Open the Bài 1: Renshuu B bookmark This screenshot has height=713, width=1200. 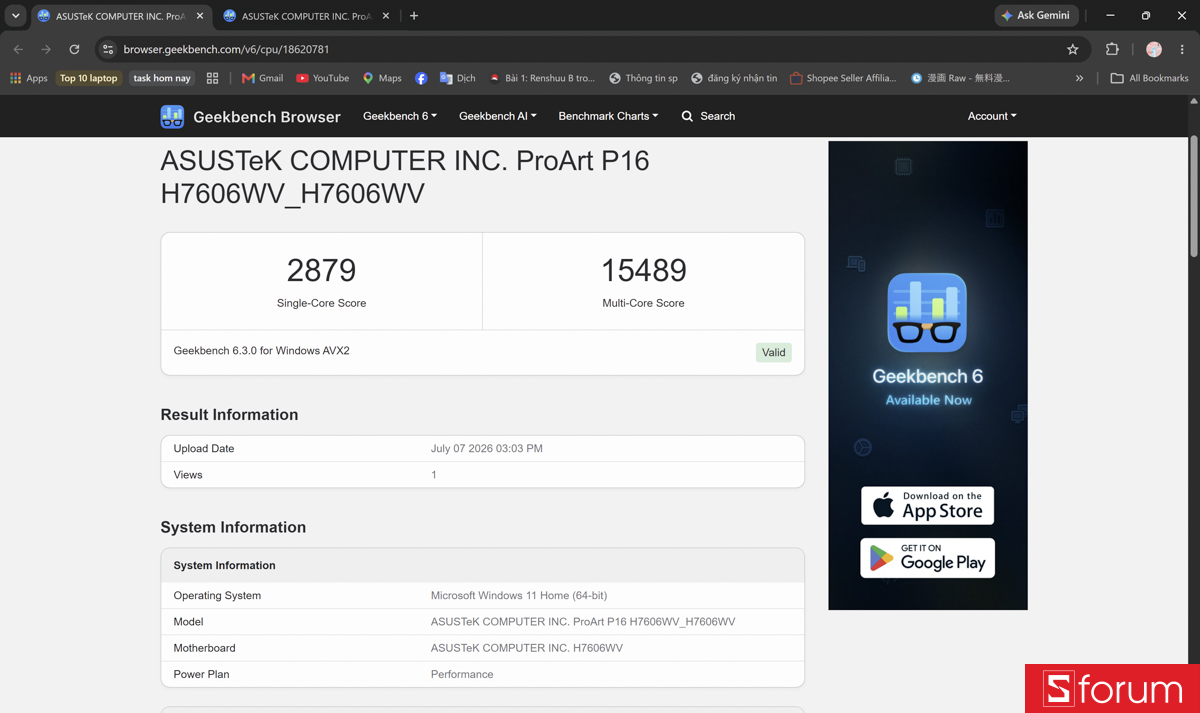pyautogui.click(x=541, y=78)
